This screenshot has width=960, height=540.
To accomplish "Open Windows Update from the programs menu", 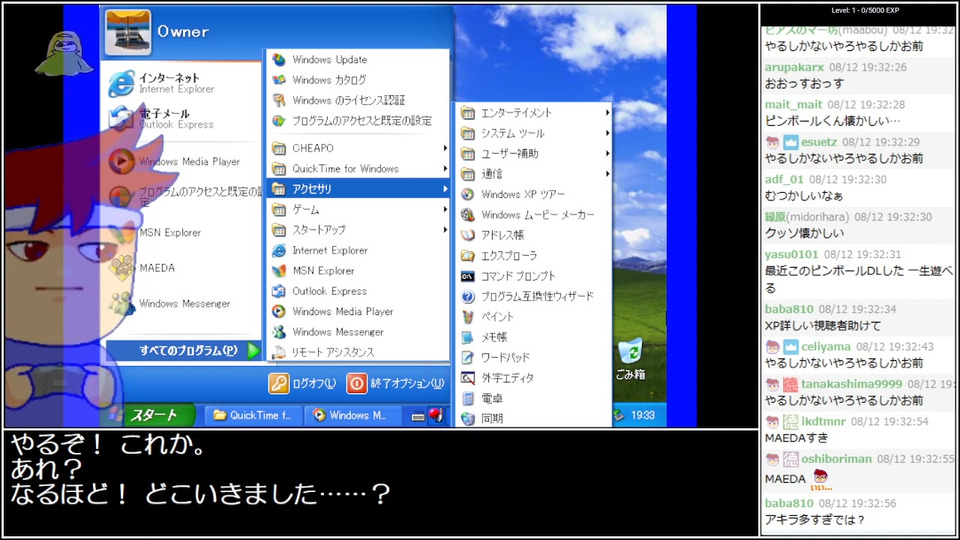I will [x=358, y=59].
